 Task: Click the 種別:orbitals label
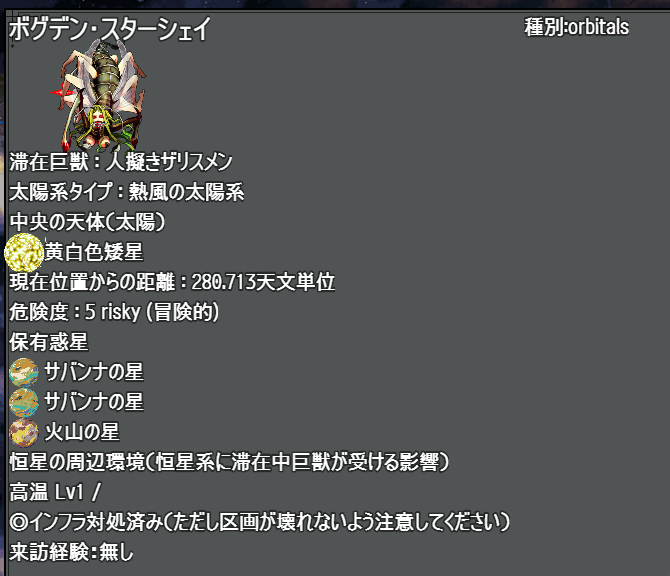coord(576,27)
